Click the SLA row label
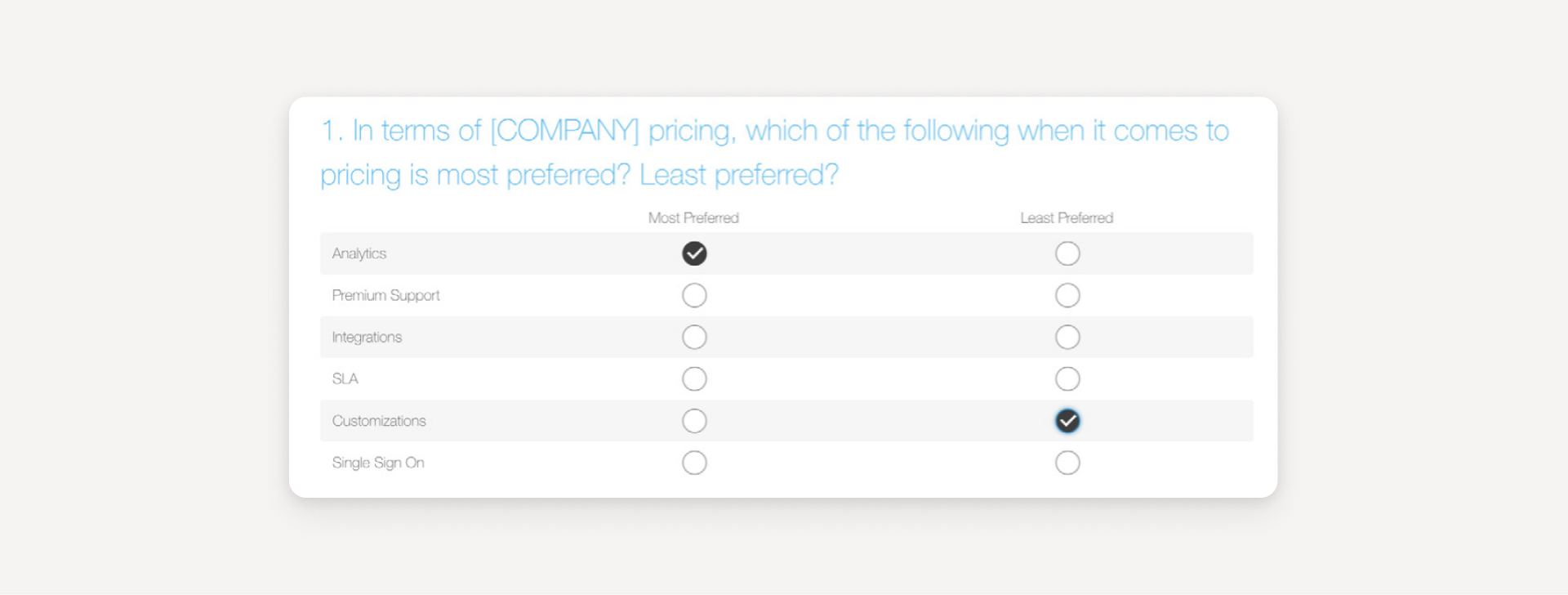 pos(345,378)
